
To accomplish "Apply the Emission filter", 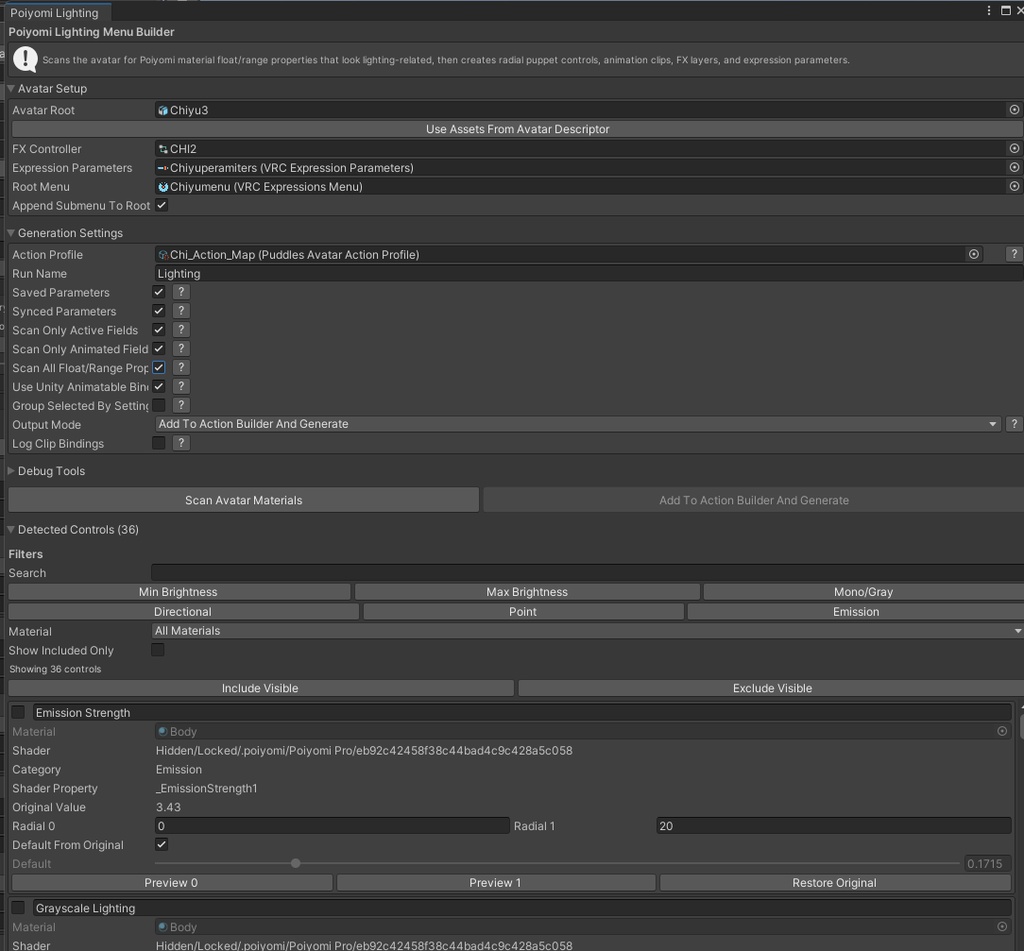I will [x=856, y=612].
